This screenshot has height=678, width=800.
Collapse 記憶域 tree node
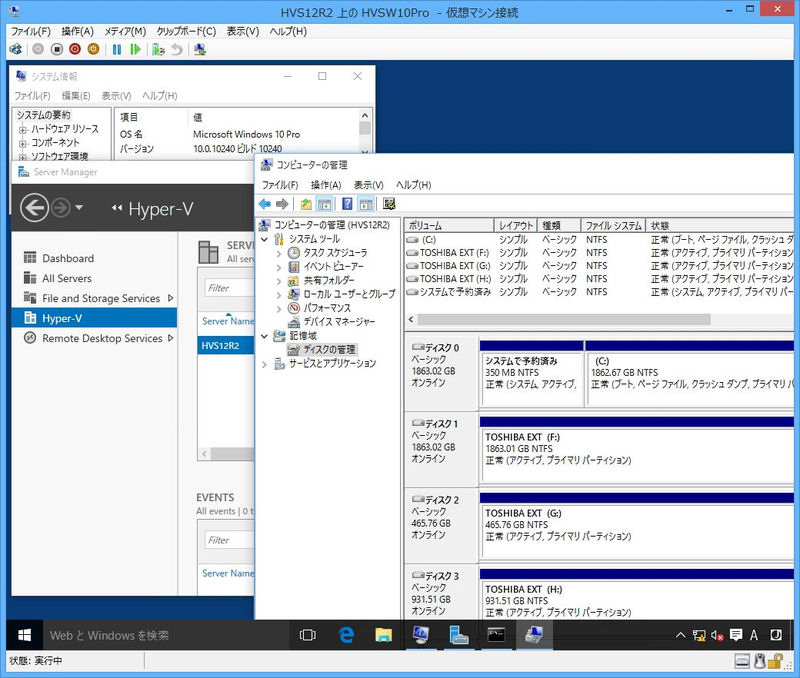coord(264,336)
